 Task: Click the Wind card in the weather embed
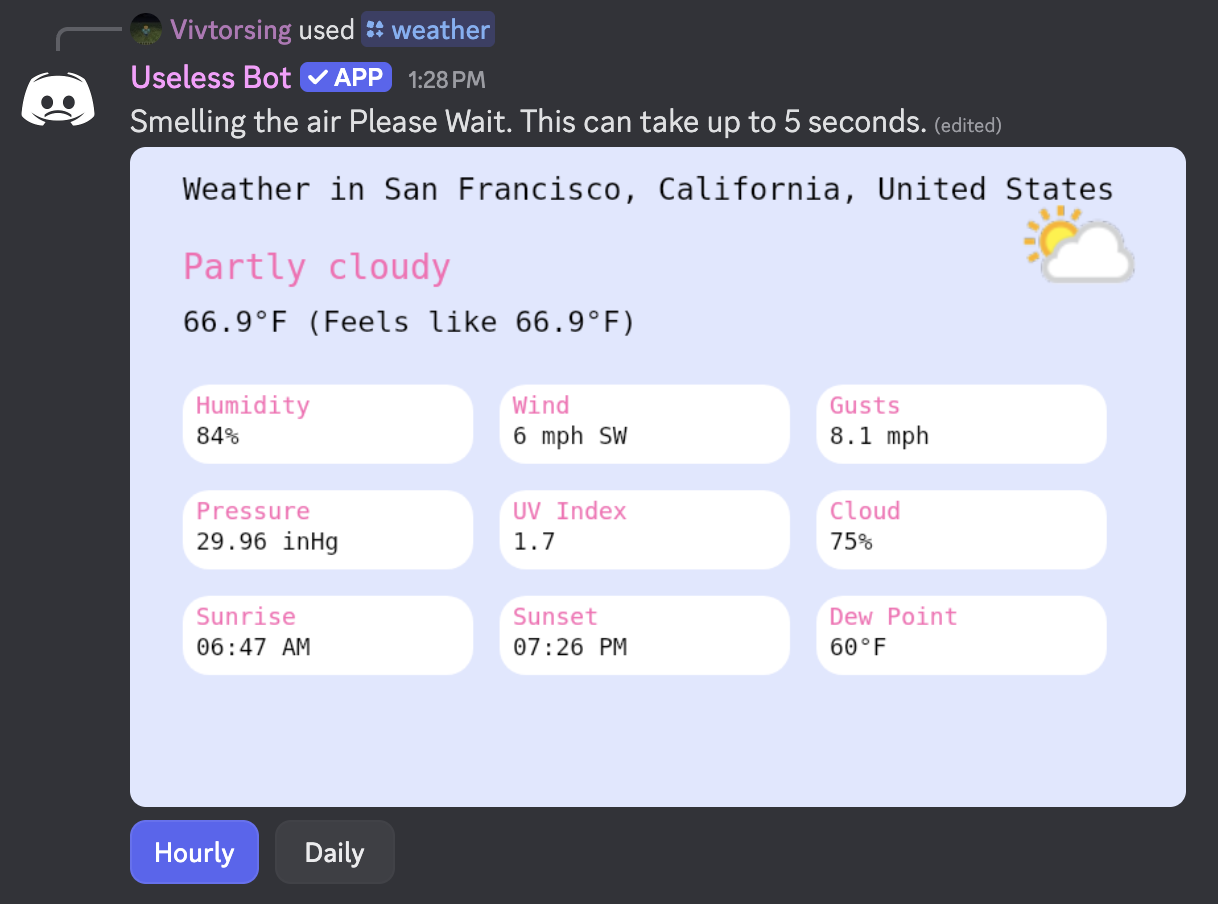point(644,424)
